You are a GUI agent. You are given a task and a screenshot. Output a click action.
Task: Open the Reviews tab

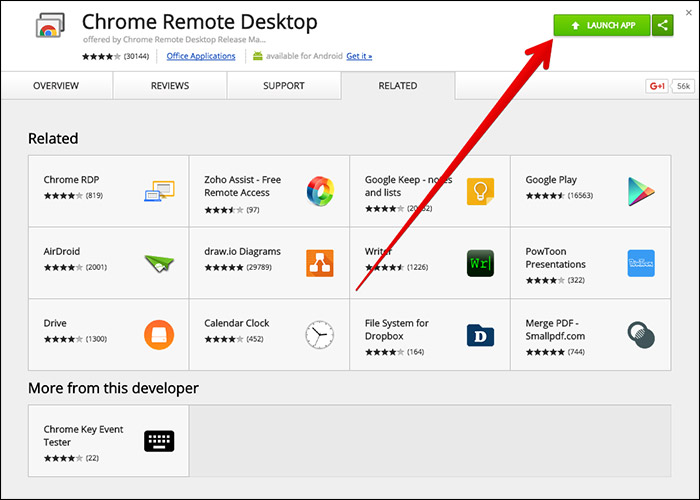pos(170,86)
